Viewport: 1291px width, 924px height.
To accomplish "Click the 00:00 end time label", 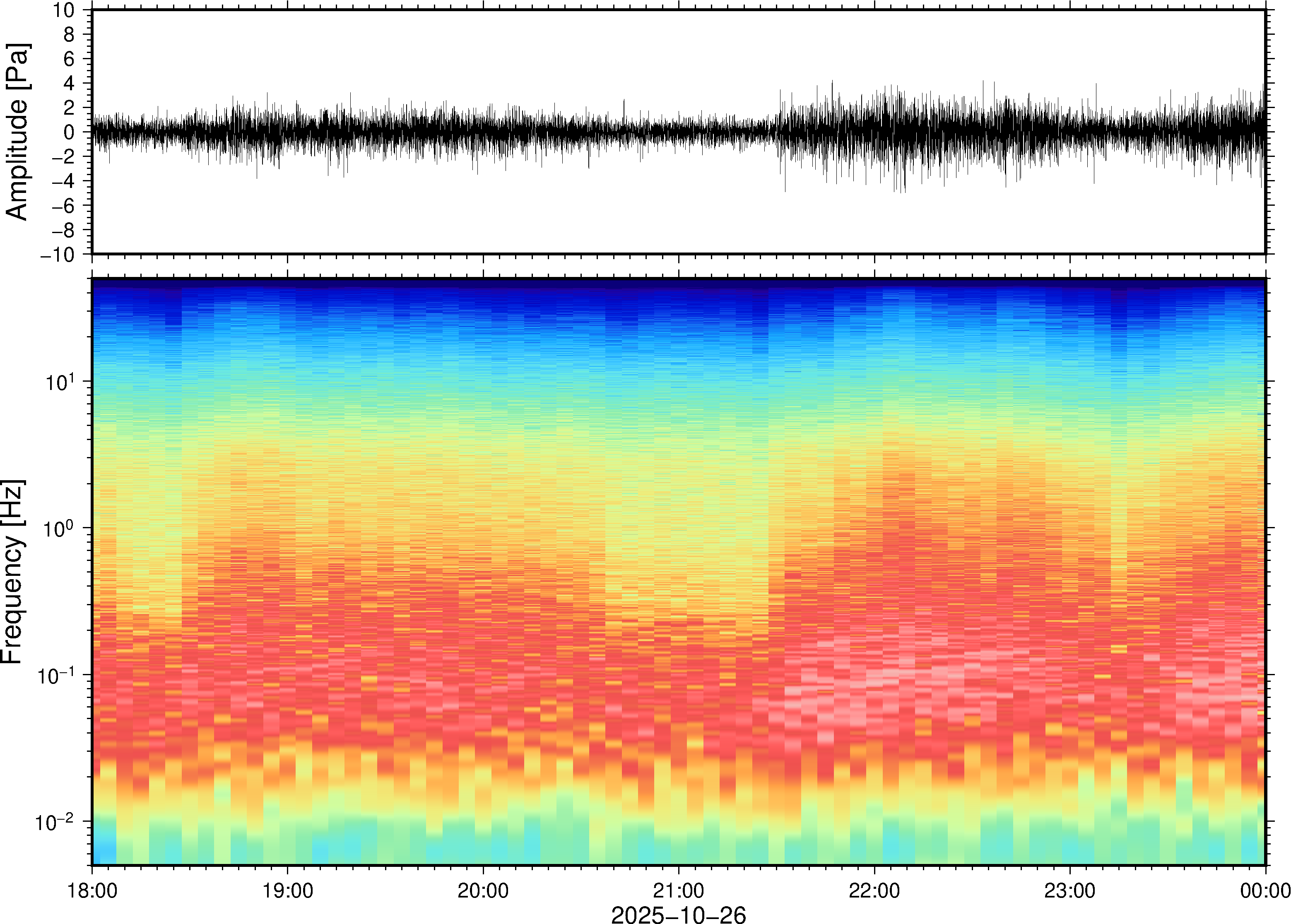I will pos(1265,890).
